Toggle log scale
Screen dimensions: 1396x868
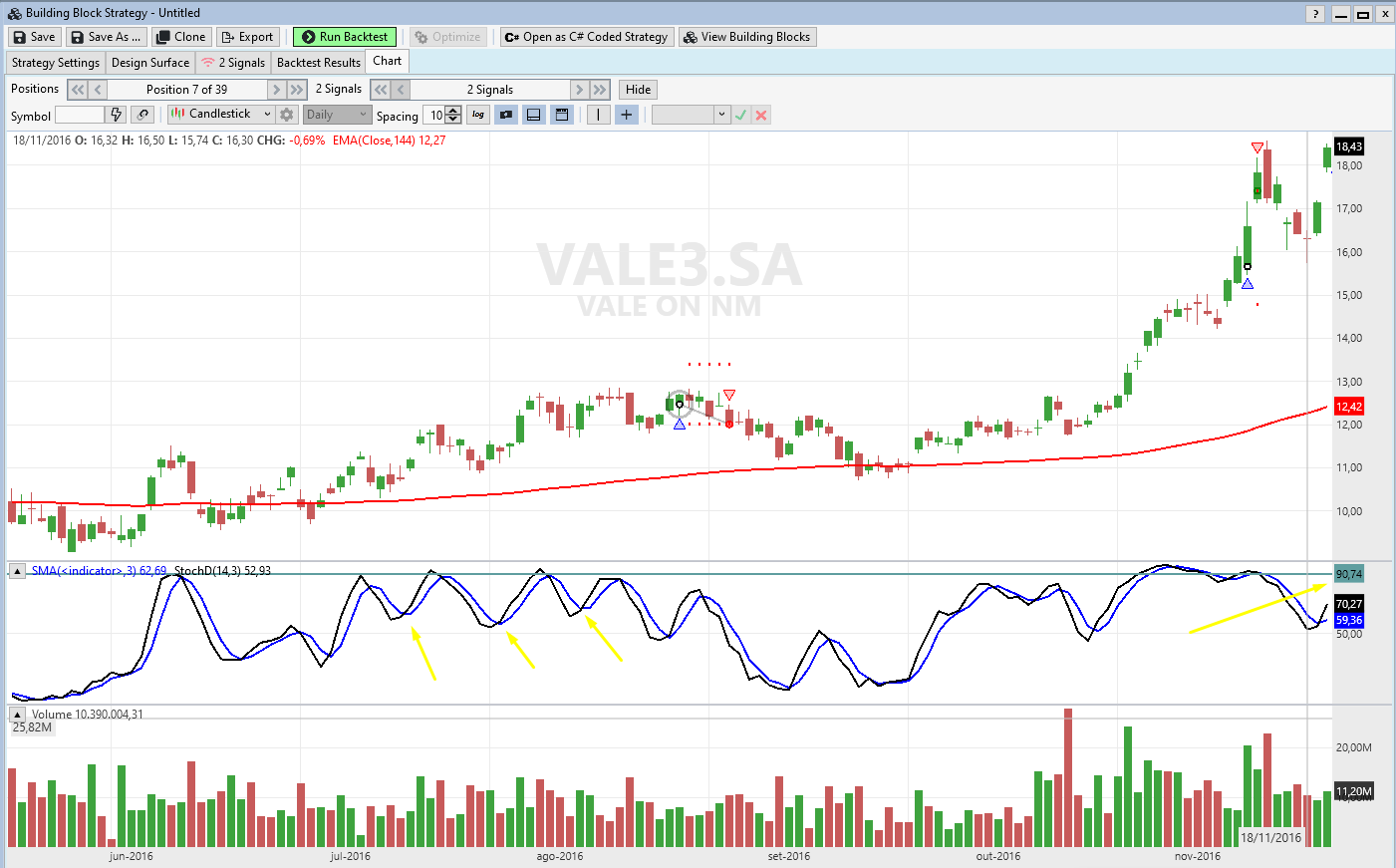click(478, 115)
